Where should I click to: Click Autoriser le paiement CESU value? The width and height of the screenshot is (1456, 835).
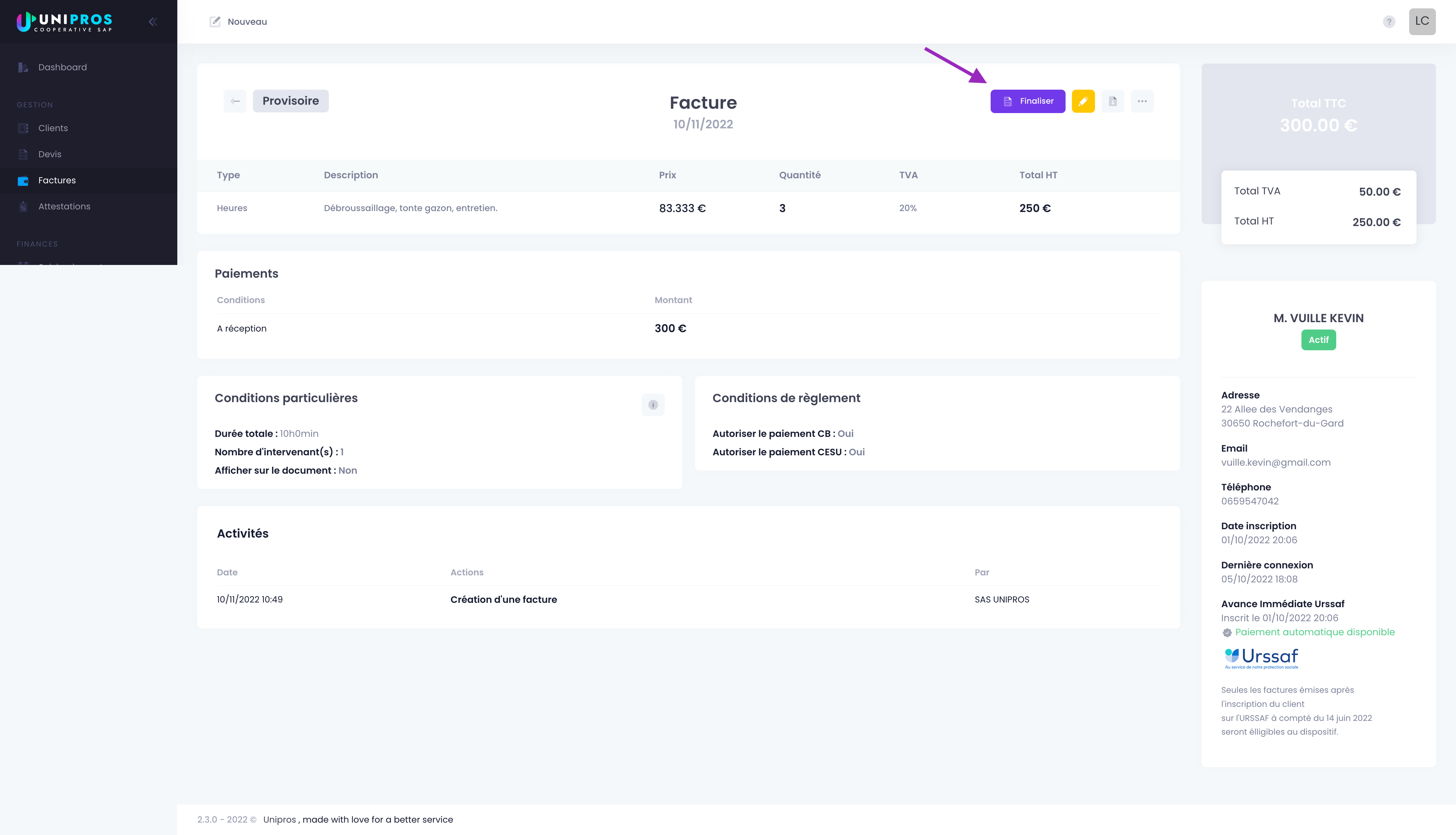click(x=856, y=452)
